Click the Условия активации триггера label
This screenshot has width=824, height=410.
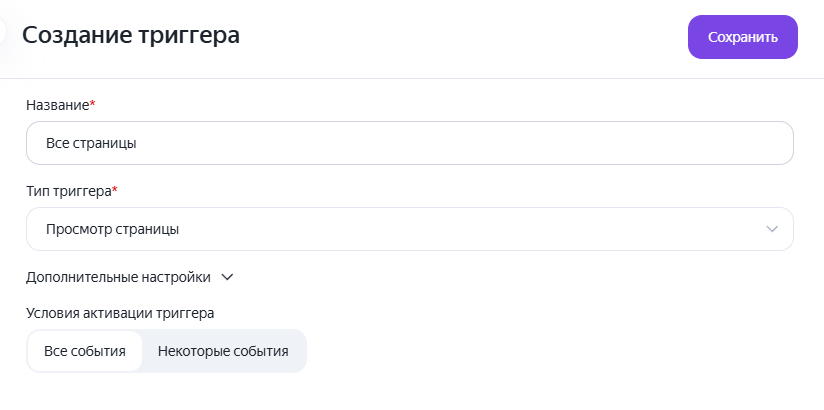120,313
